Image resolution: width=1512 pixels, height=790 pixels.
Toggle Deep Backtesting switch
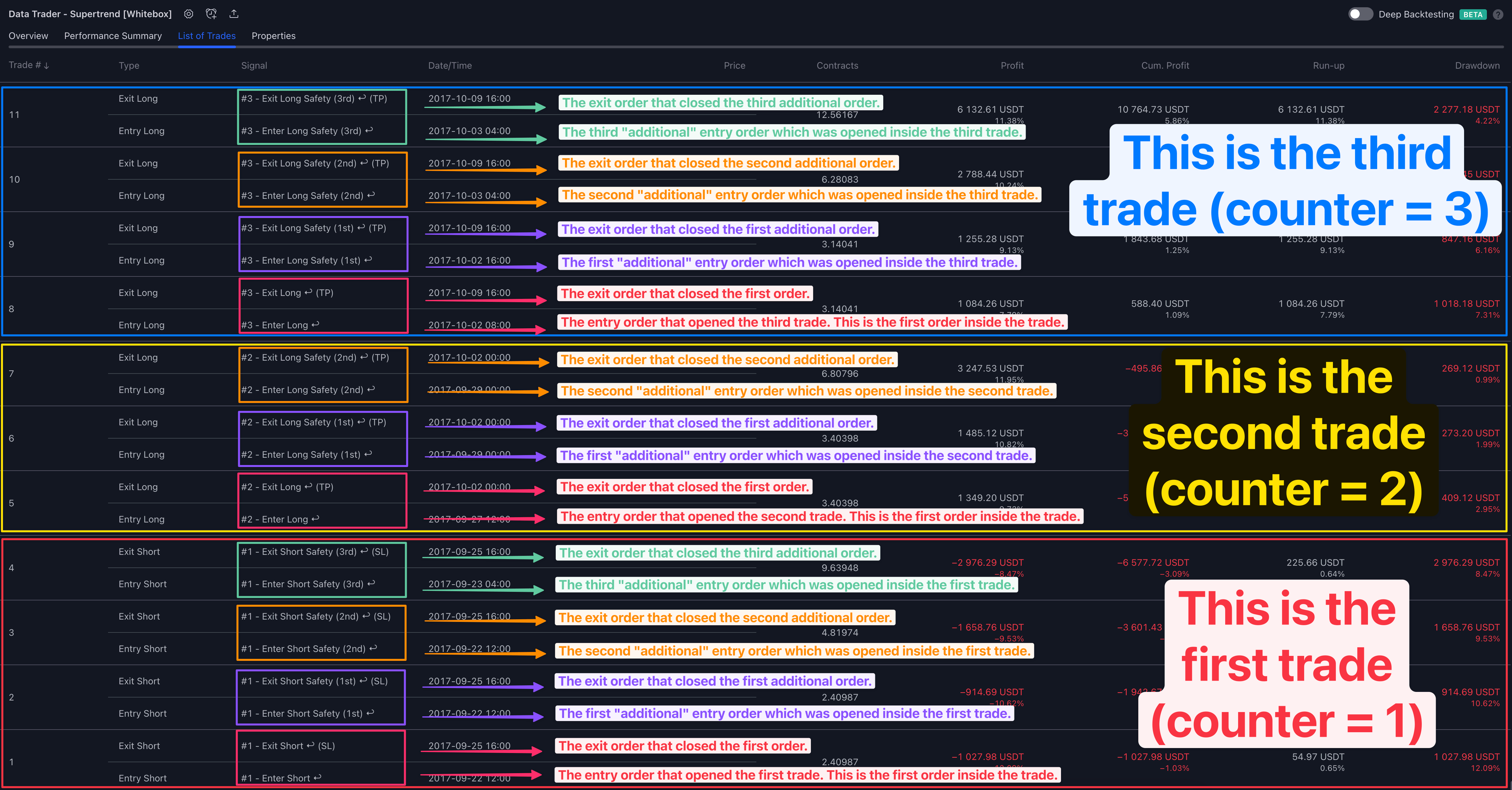tap(1361, 14)
